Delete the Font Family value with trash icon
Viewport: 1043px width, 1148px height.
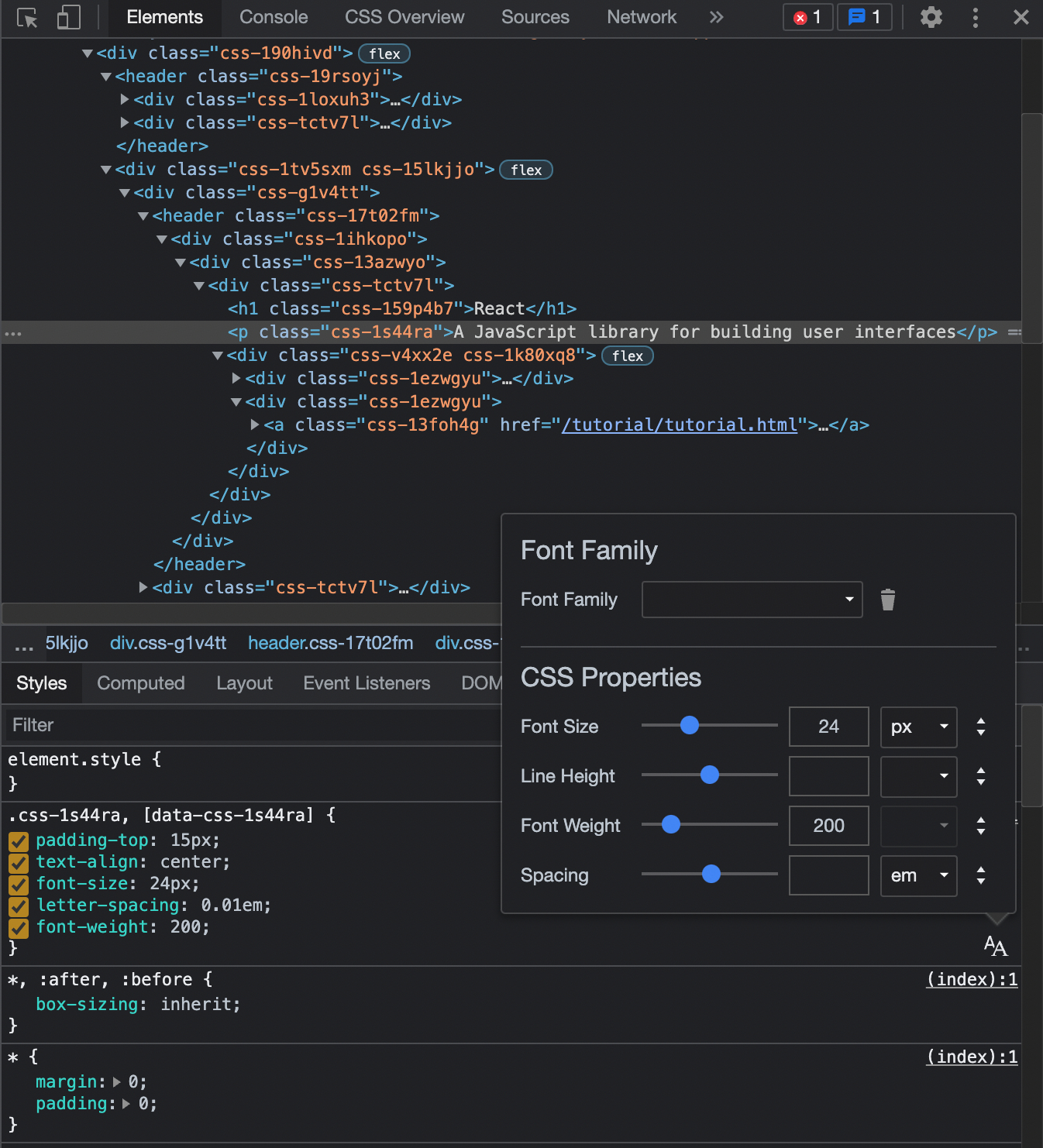(x=888, y=599)
